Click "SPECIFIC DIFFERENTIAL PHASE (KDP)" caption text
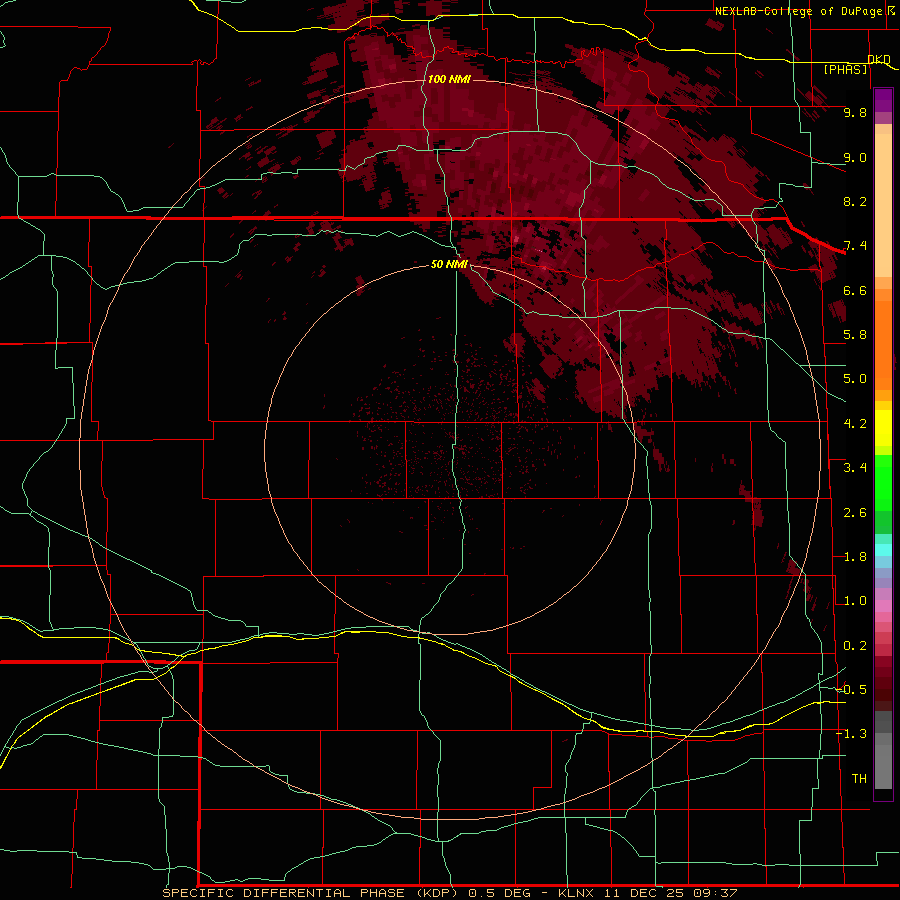900x900 pixels. tap(310, 893)
